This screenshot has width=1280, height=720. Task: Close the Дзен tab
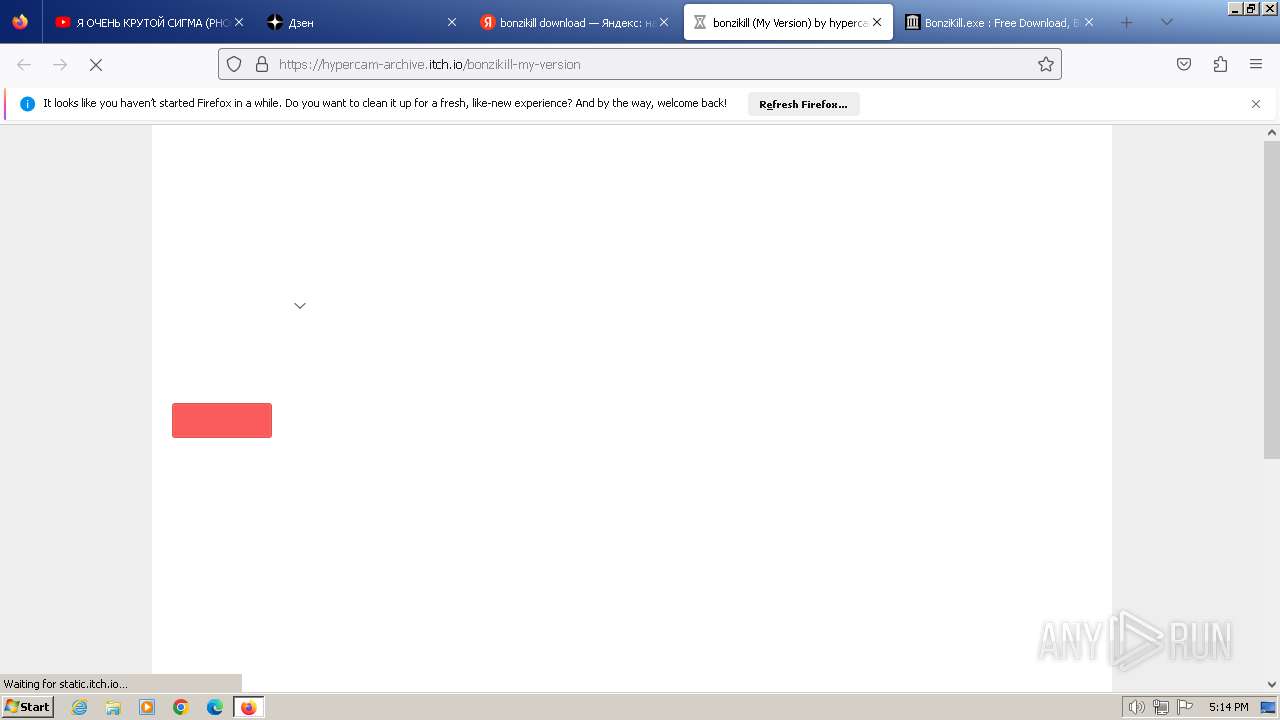pyautogui.click(x=451, y=22)
